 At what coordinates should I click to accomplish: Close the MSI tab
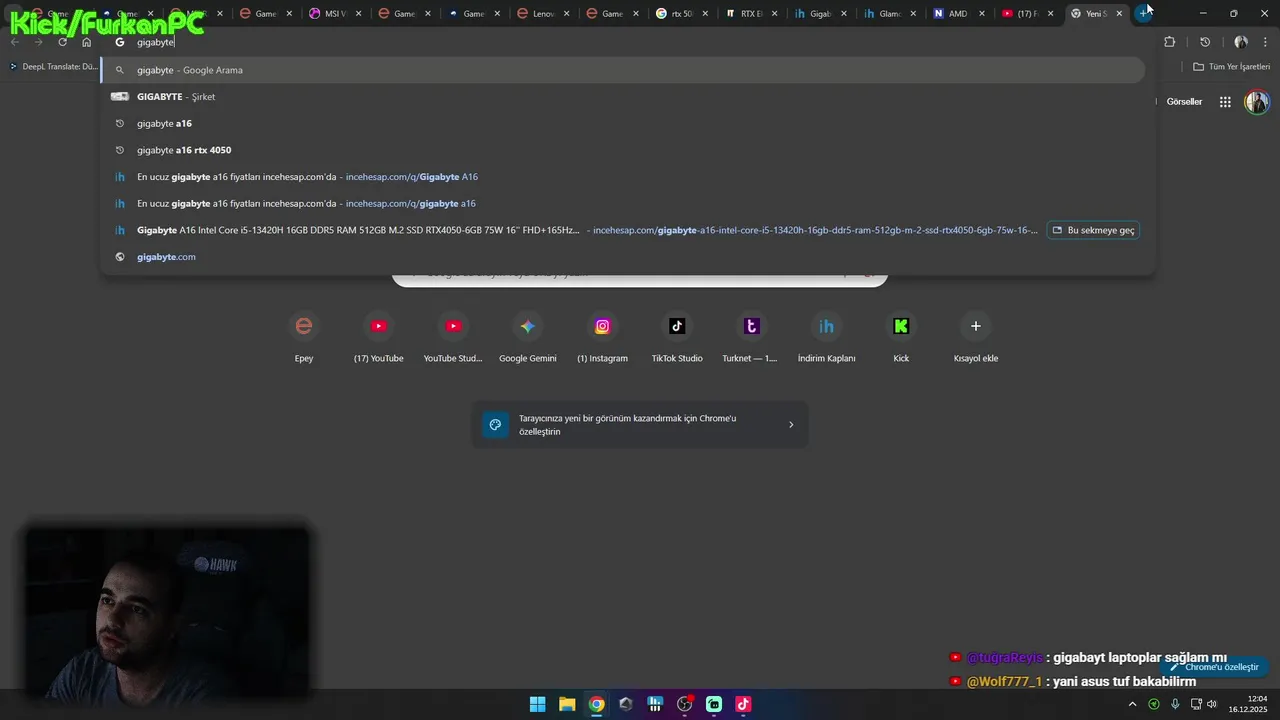coord(358,14)
